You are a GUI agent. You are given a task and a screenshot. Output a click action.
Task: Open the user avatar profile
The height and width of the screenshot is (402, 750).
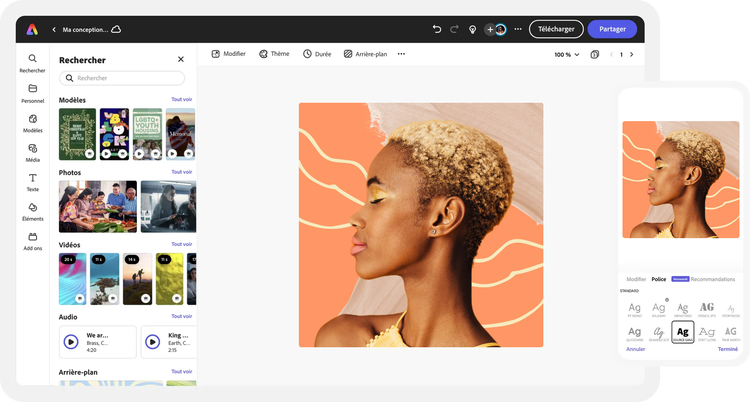(x=501, y=30)
